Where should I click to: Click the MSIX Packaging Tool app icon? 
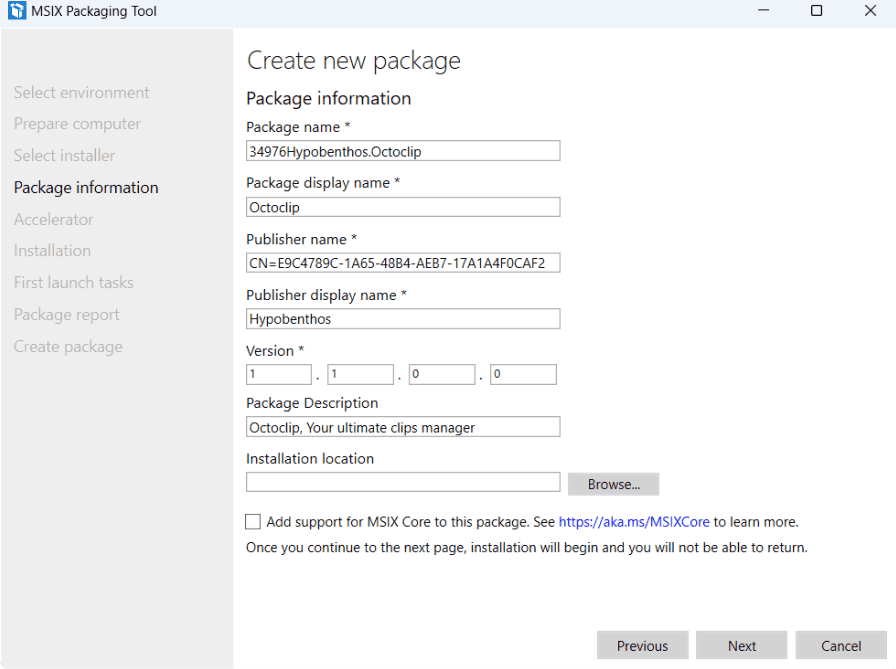point(17,11)
